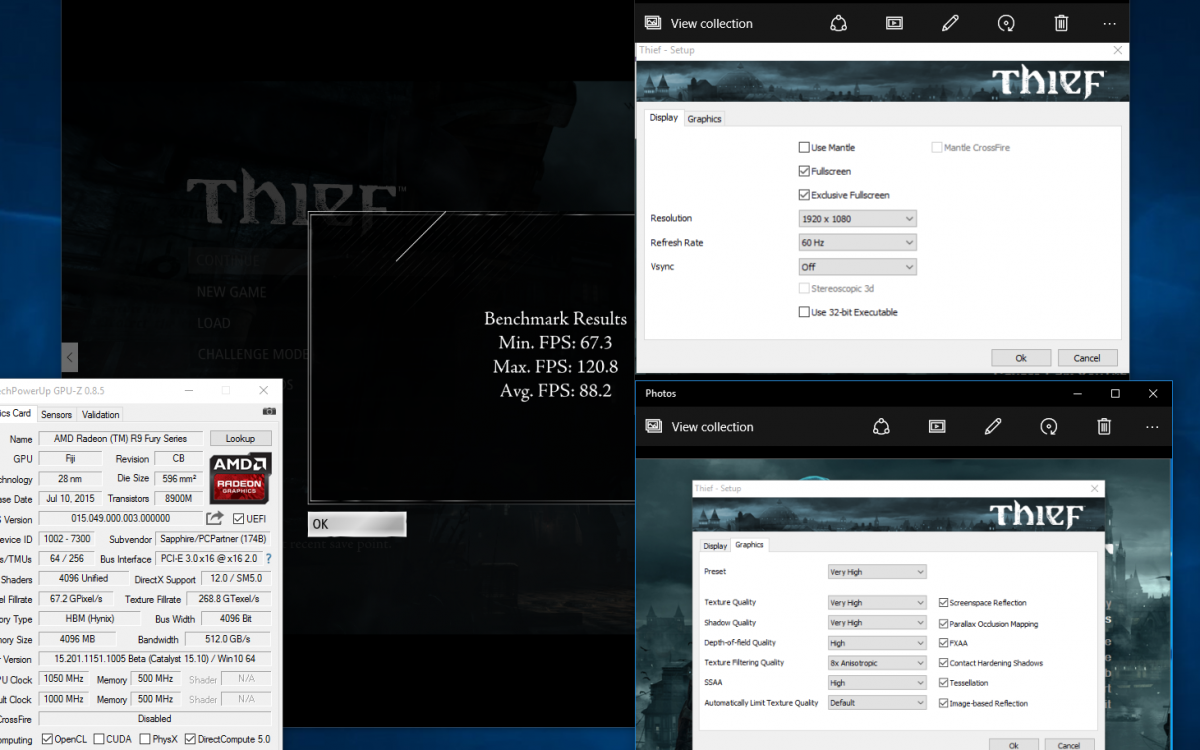Toggle the Tessellation checkbox

point(944,683)
